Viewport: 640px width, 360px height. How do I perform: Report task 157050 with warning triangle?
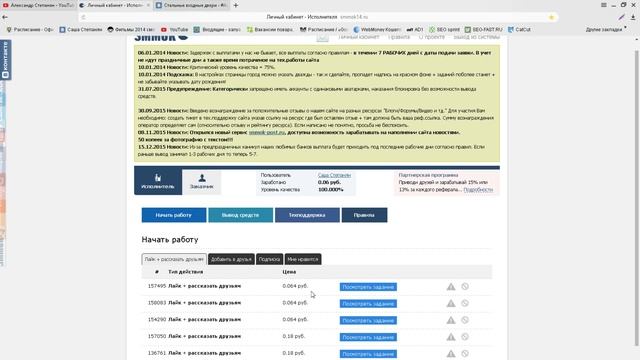pos(451,337)
